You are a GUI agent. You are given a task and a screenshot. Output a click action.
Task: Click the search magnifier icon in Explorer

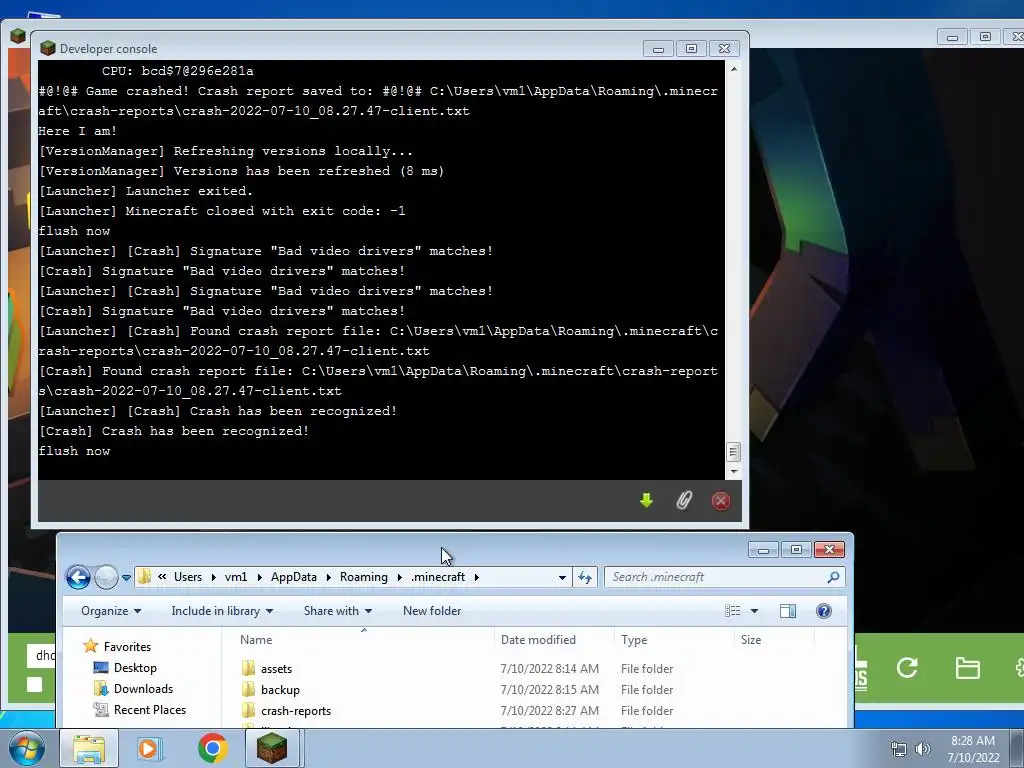[x=833, y=577]
